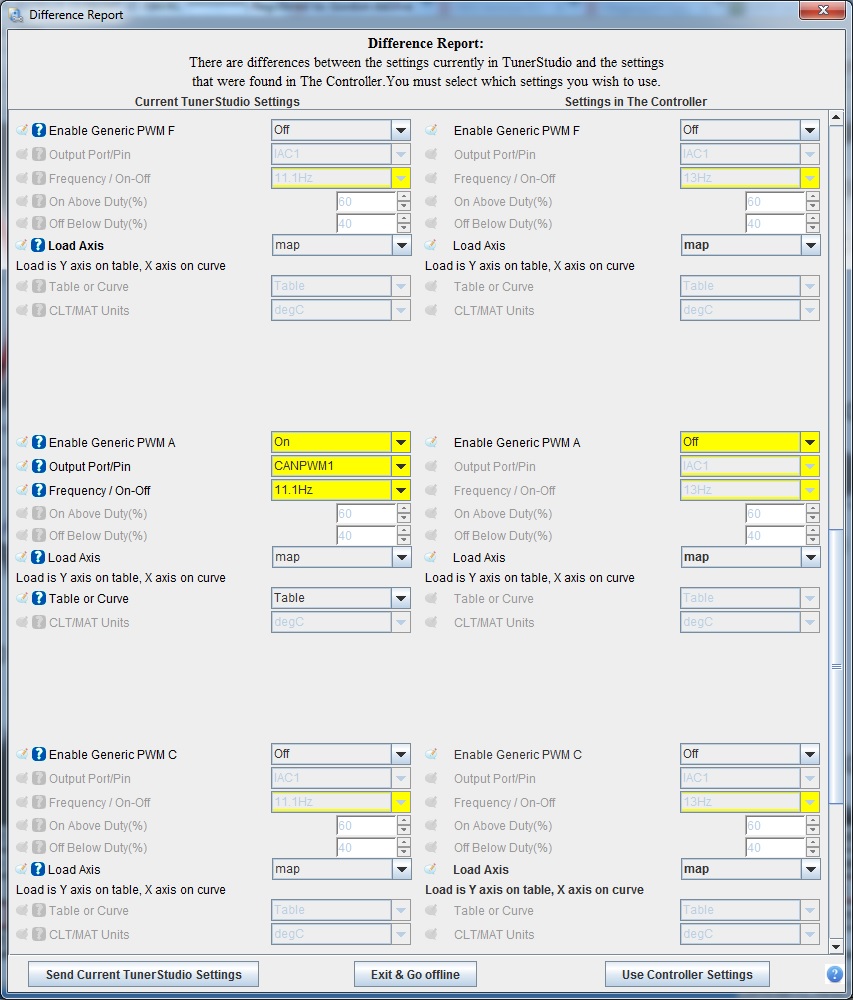Click Controller PWM A On Above Duty stepper
Image resolution: width=853 pixels, height=1000 pixels.
tap(812, 513)
